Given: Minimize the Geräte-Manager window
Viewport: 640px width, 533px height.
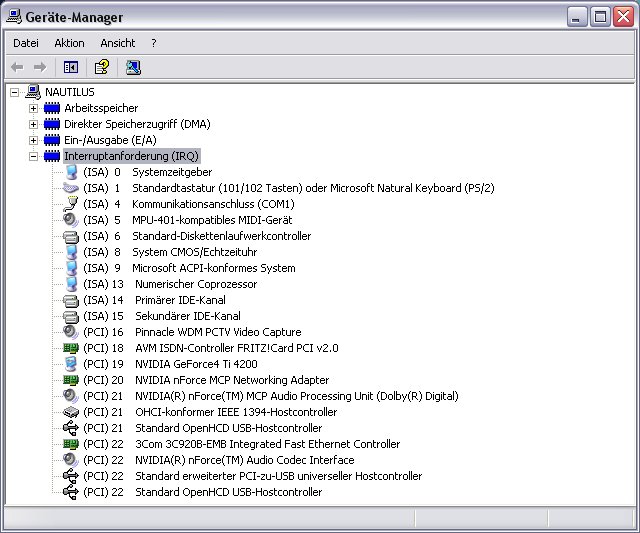Looking at the screenshot, I should click(x=577, y=17).
